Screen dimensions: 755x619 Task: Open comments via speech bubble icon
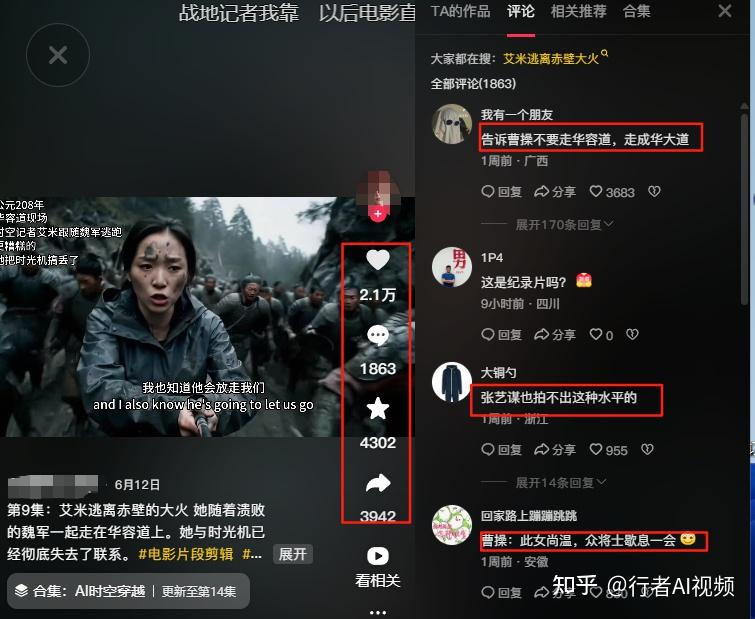378,335
